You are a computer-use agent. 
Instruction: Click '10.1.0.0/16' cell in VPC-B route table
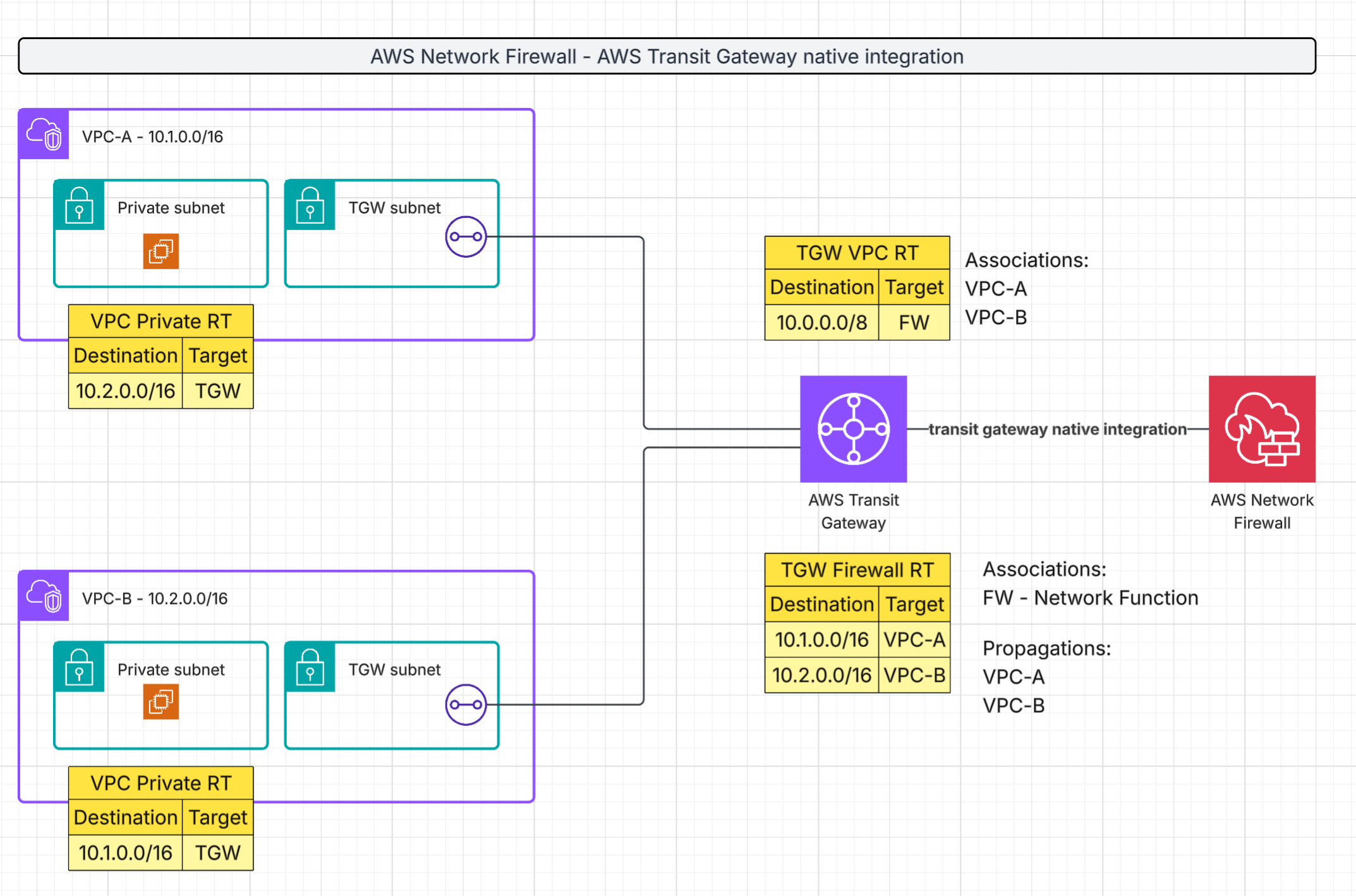126,853
